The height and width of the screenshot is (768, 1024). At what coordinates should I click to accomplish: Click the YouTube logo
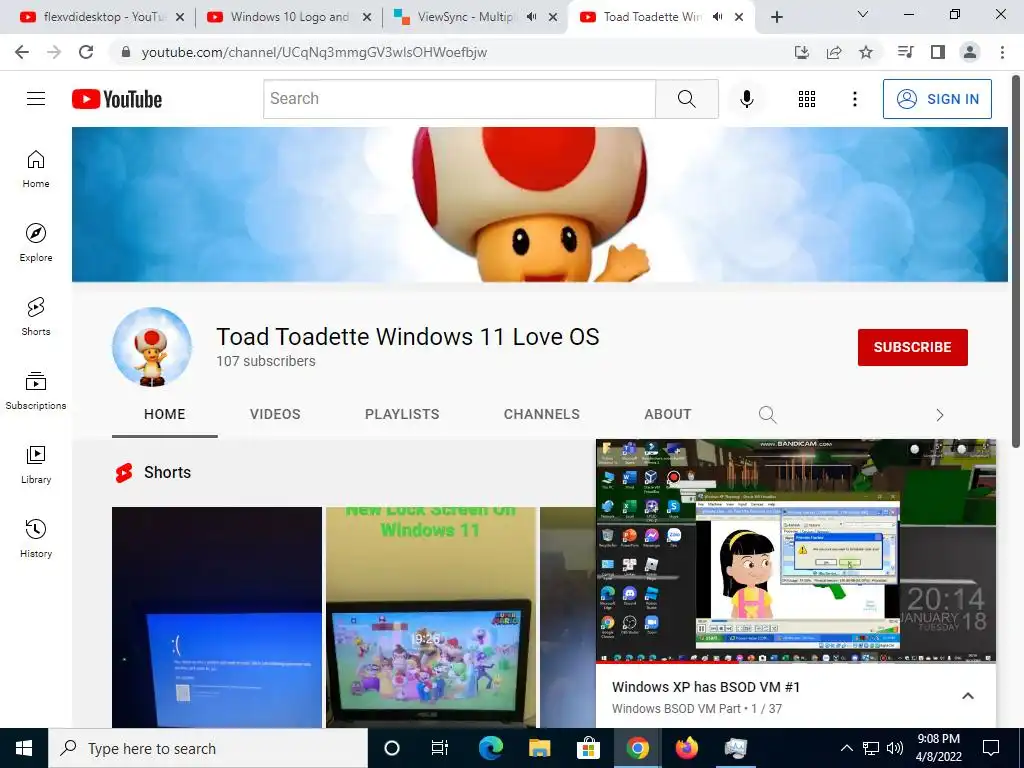coord(117,99)
